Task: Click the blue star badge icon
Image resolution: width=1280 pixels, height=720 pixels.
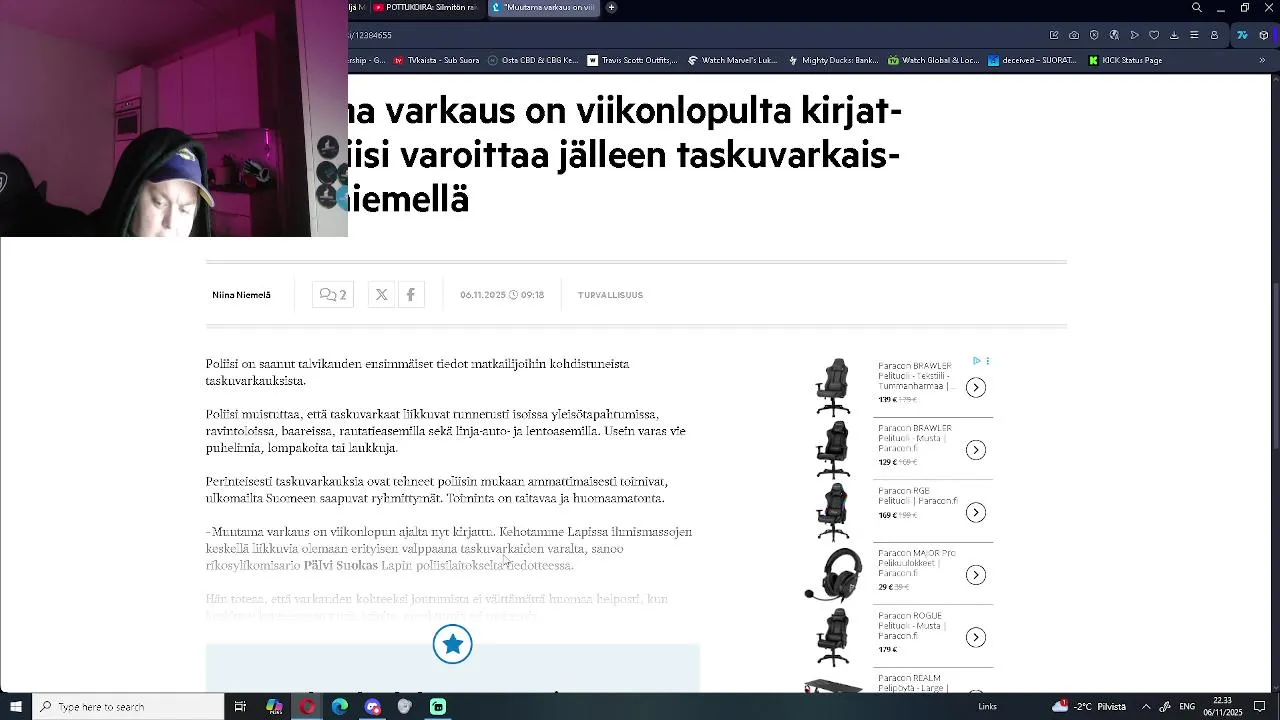Action: 453,644
